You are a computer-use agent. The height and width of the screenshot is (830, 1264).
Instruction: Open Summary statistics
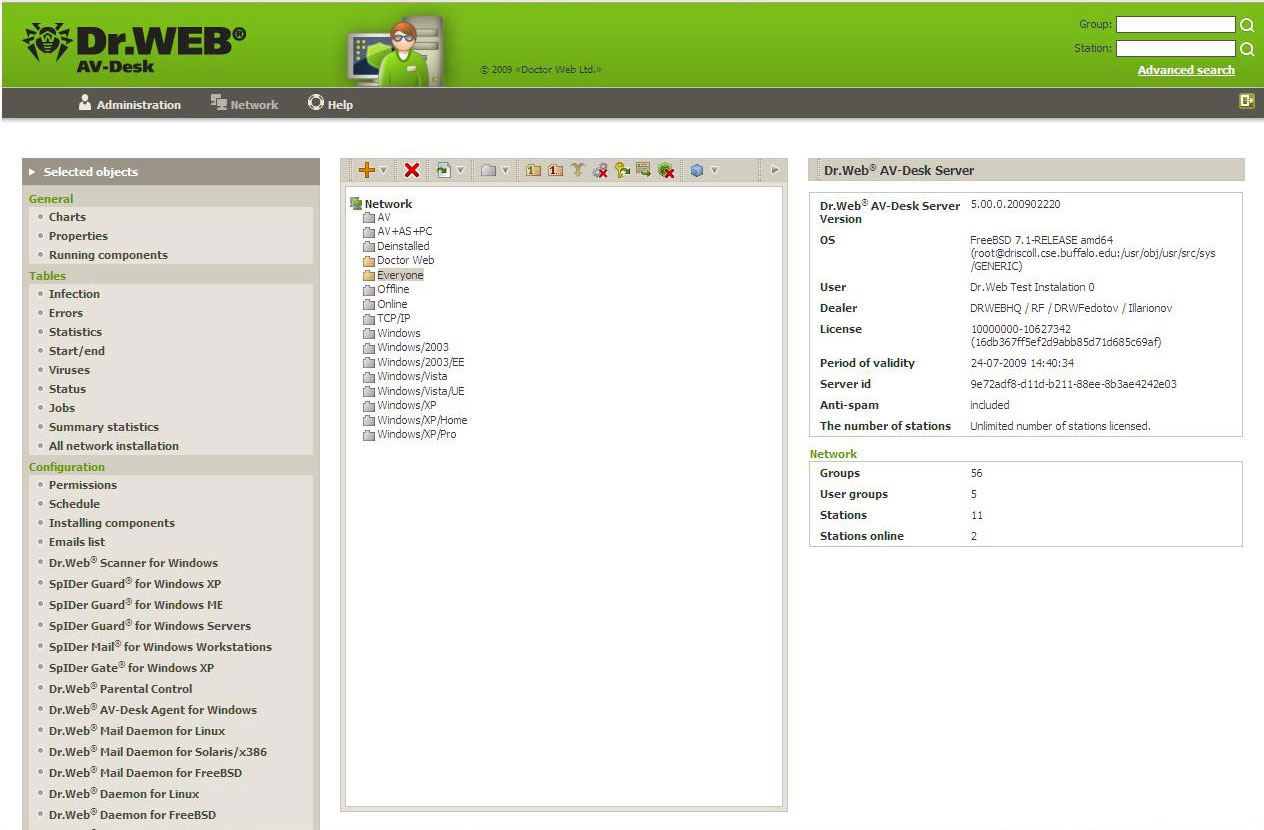coord(104,427)
